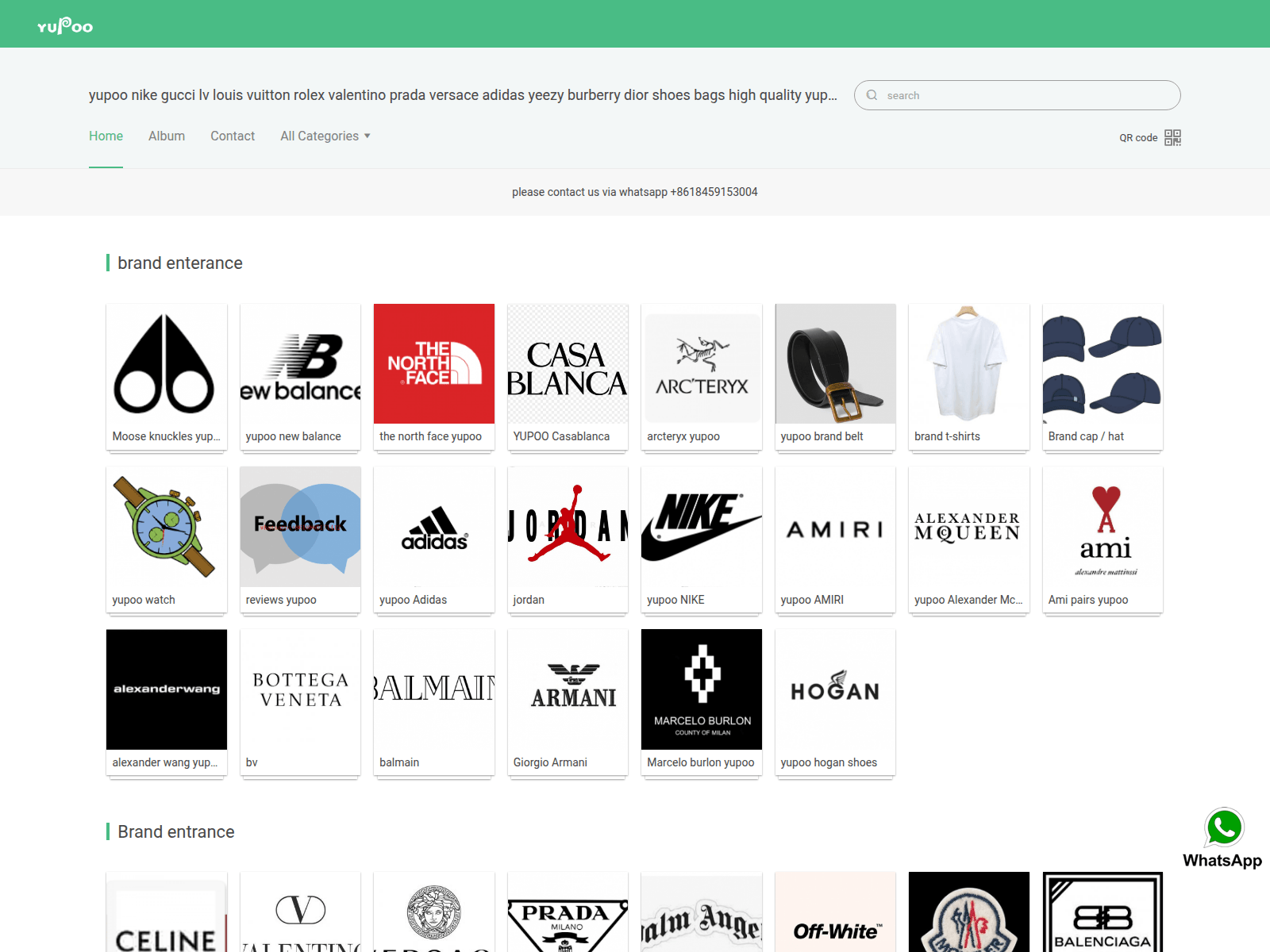This screenshot has height=952, width=1270.
Task: Open the Bottega Veneta logo thumbnail
Action: (x=300, y=689)
